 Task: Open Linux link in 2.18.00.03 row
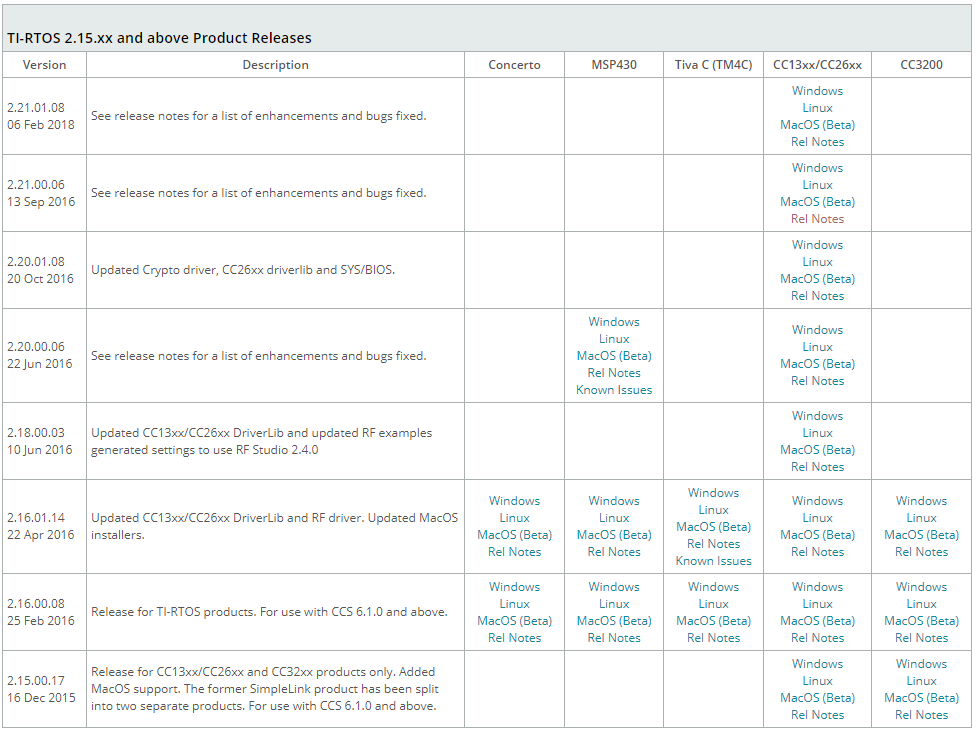click(x=817, y=433)
